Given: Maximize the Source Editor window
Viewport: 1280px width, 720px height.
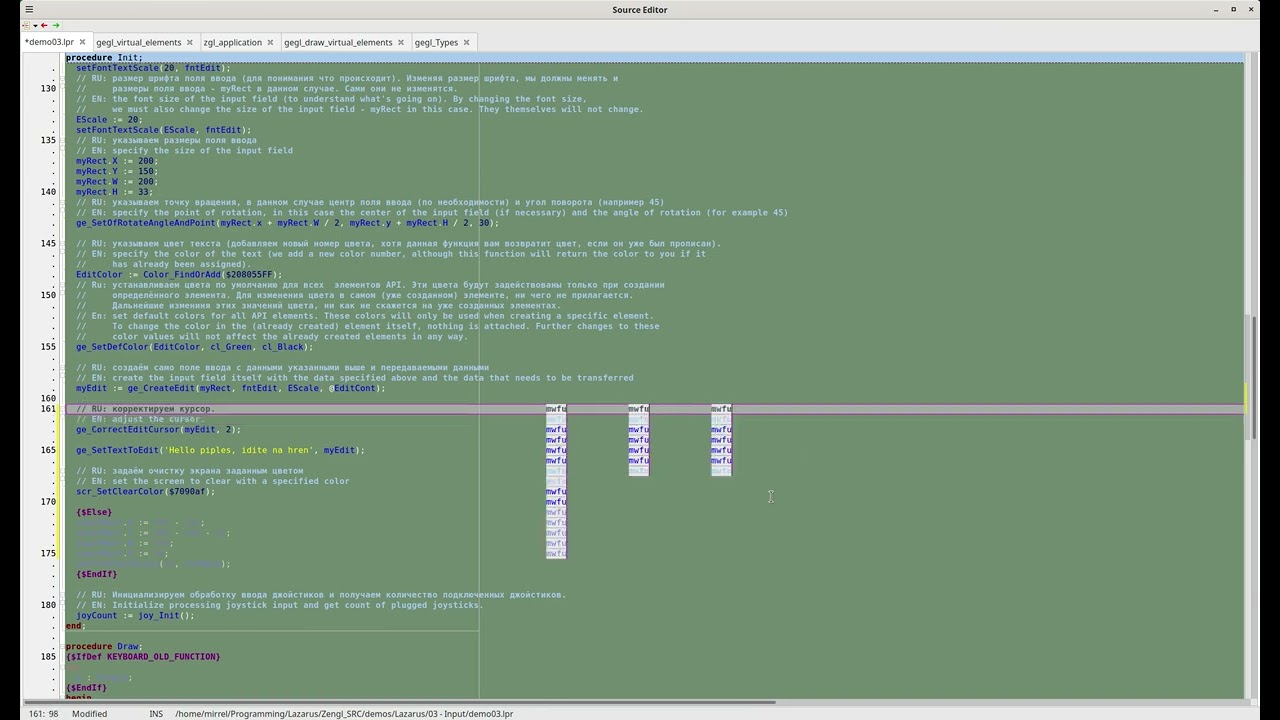Looking at the screenshot, I should (1233, 10).
